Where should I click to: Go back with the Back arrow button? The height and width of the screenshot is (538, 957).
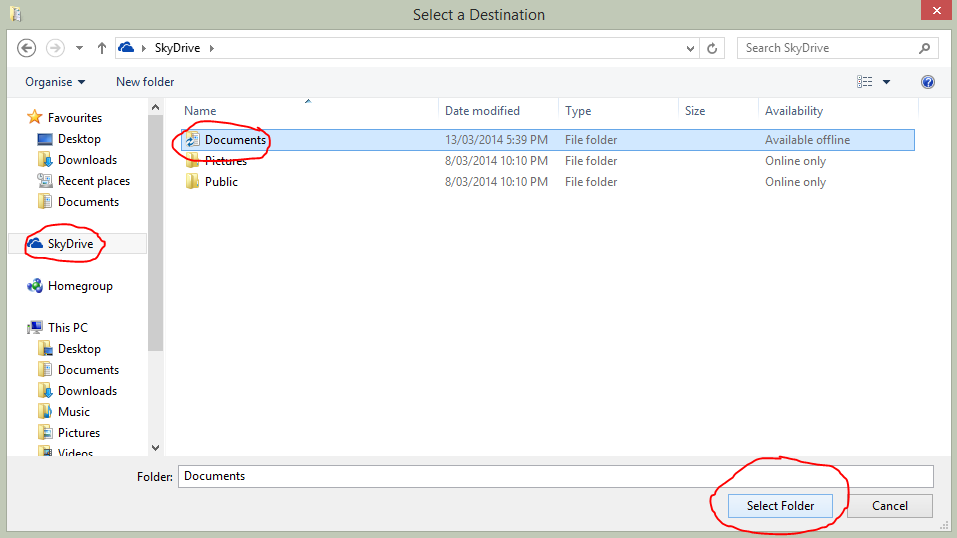tap(26, 48)
